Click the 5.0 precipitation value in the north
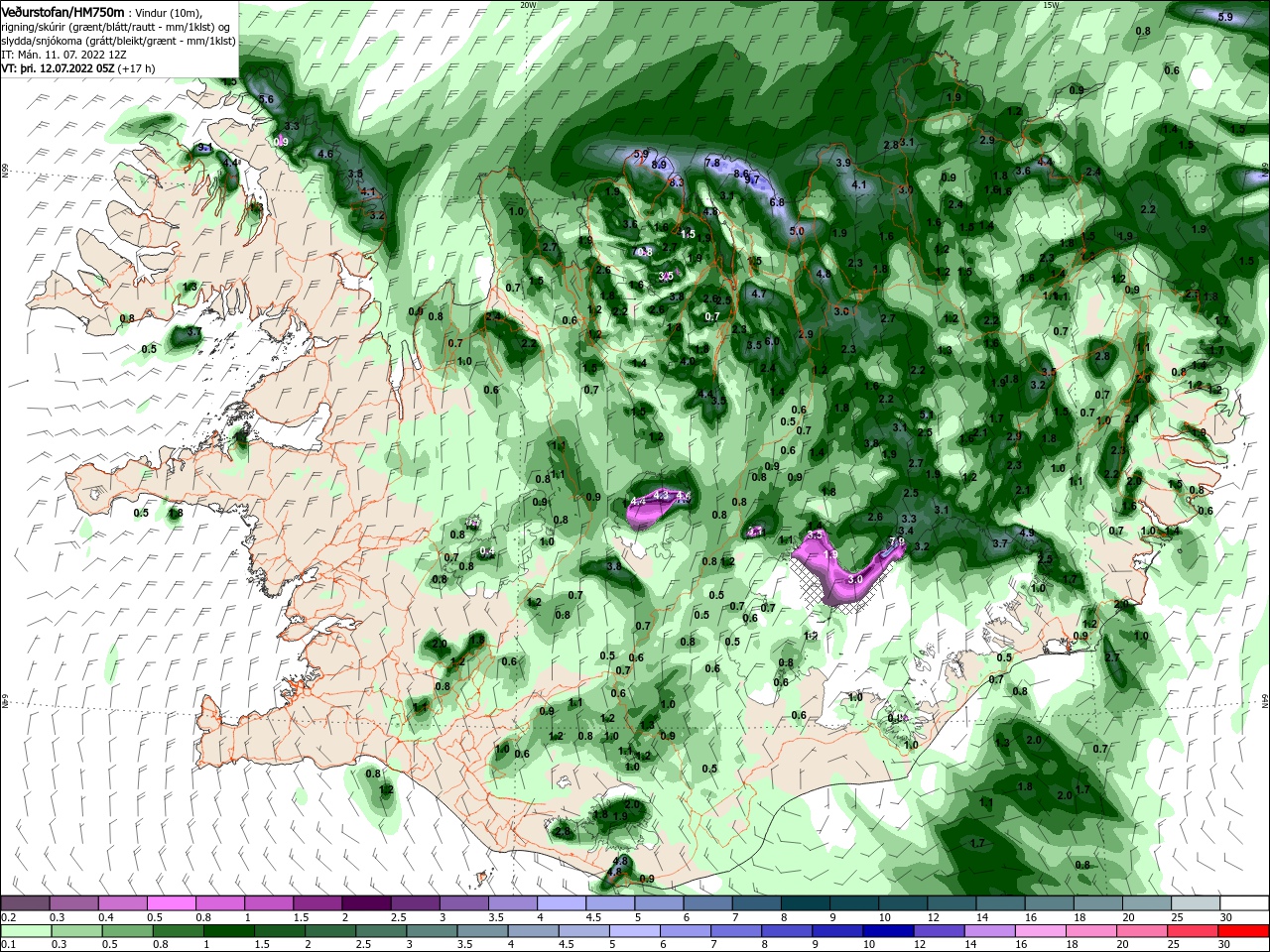1270x952 pixels. tap(797, 231)
